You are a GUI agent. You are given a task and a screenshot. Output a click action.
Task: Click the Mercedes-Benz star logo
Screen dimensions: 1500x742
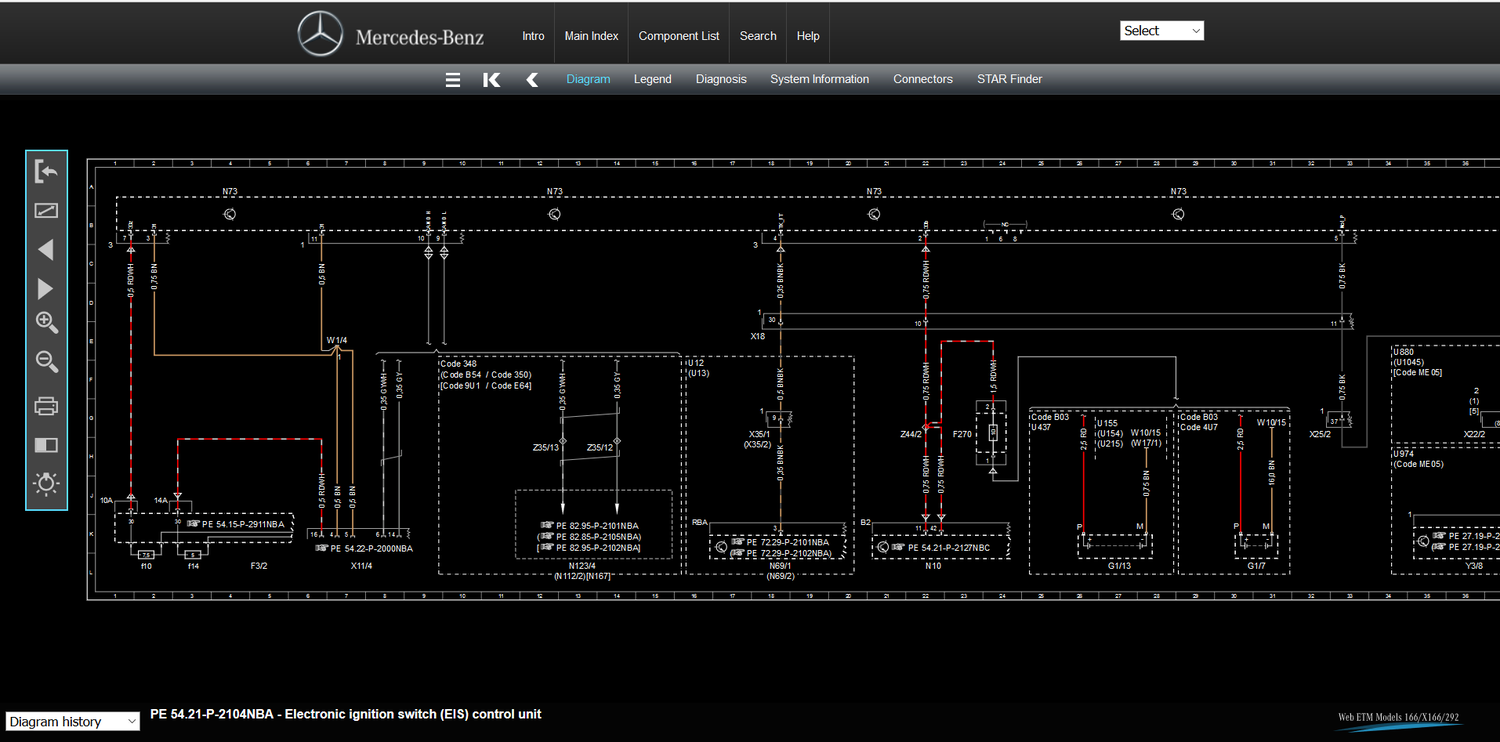click(x=320, y=35)
